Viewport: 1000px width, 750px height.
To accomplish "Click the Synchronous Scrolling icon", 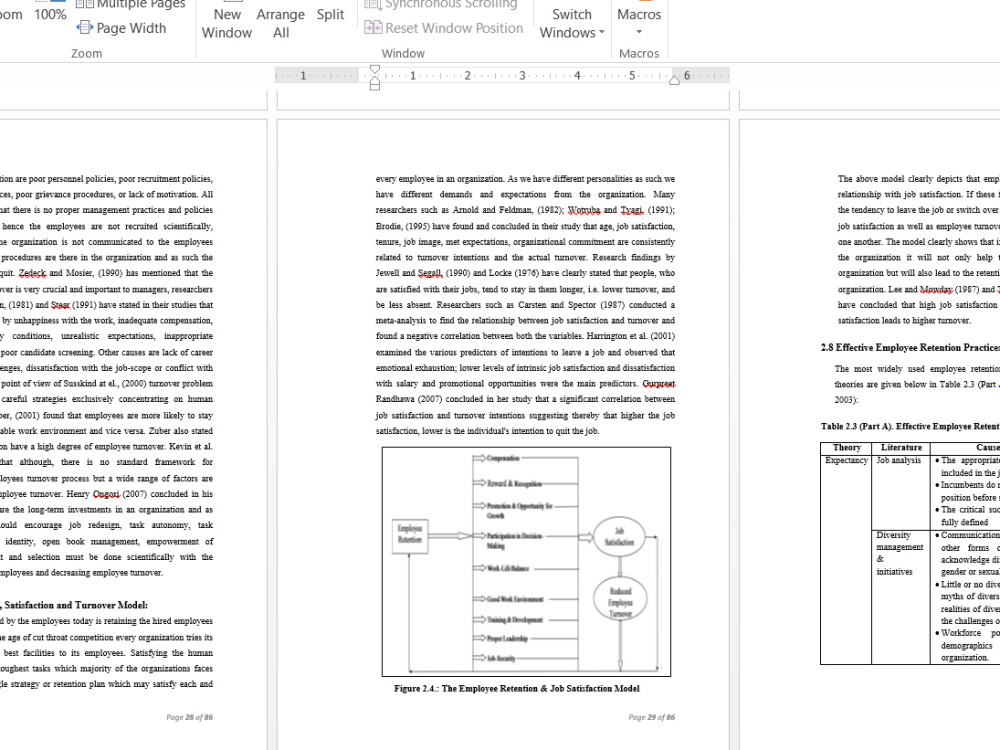I will tap(372, 4).
